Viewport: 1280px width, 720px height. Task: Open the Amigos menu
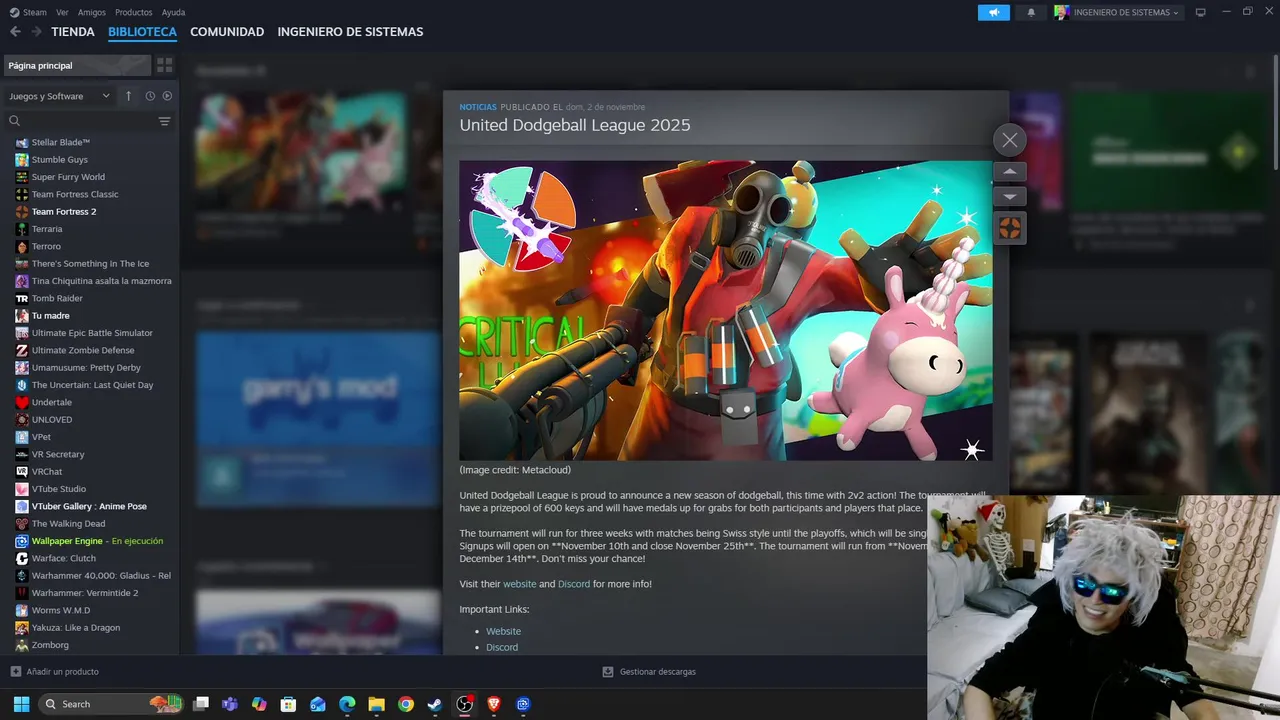(92, 12)
